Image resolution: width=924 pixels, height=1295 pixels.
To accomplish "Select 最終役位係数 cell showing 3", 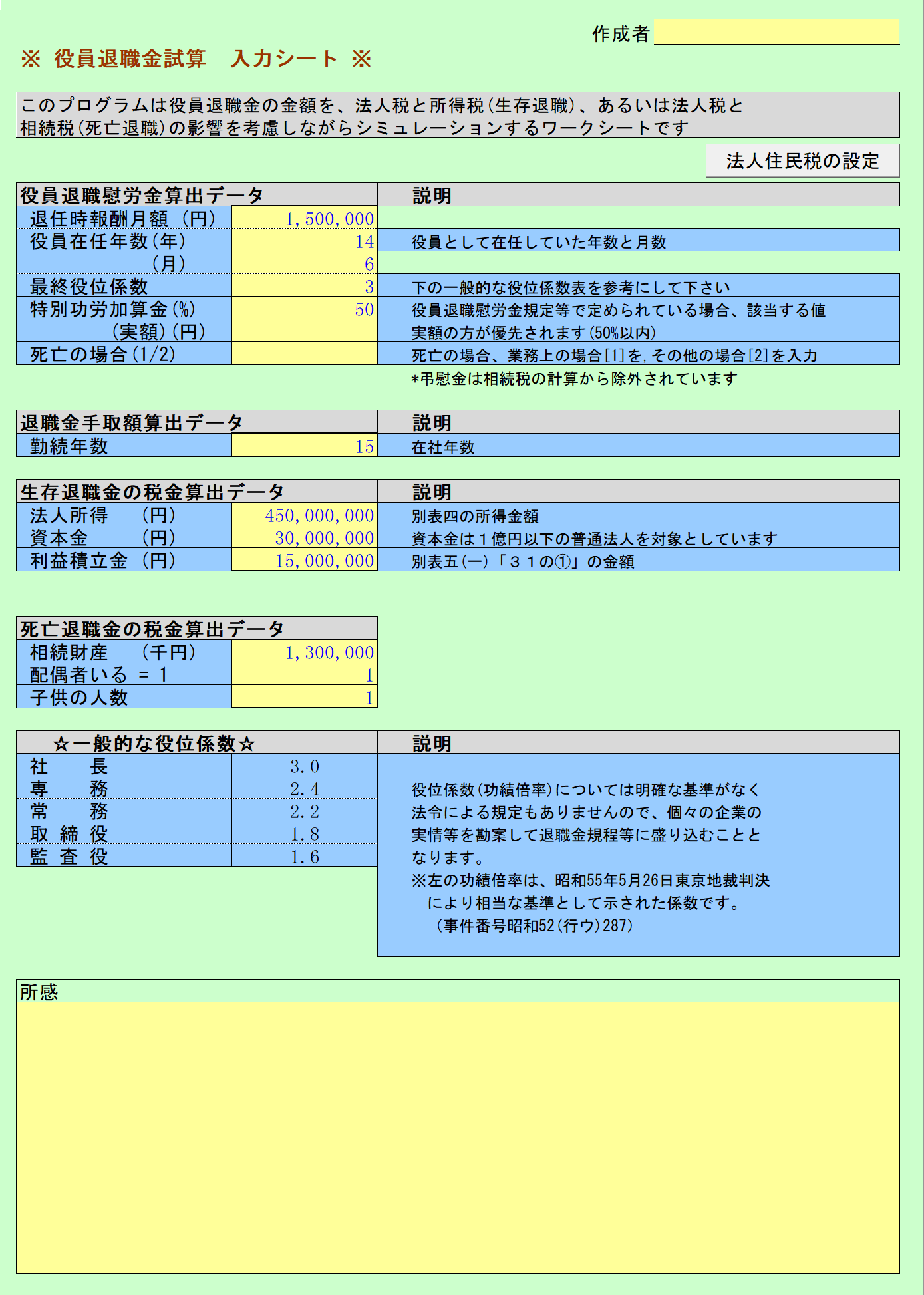I will click(304, 285).
